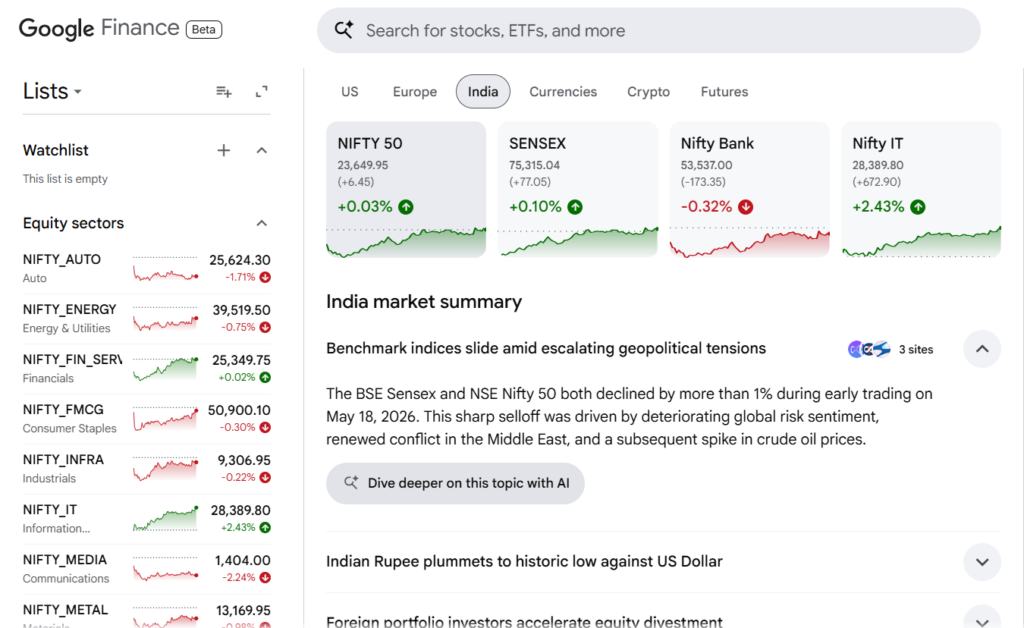Click the sparkle icon in Dive deeper button
The height and width of the screenshot is (628, 1024).
click(x=351, y=482)
